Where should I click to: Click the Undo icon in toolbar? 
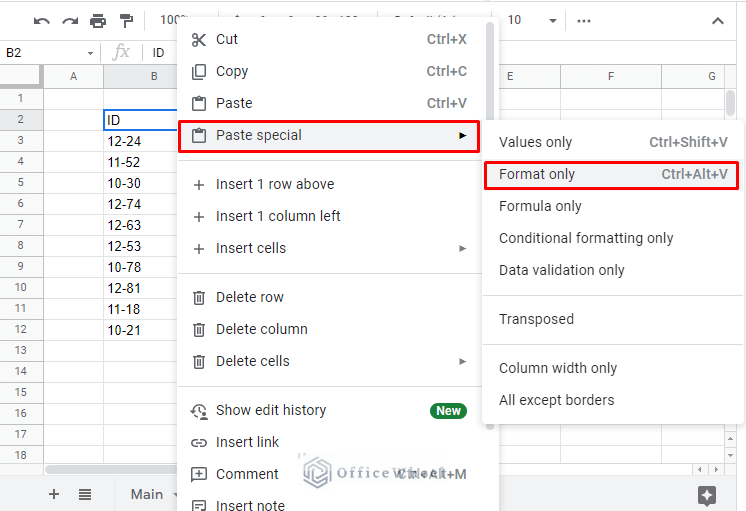point(41,21)
